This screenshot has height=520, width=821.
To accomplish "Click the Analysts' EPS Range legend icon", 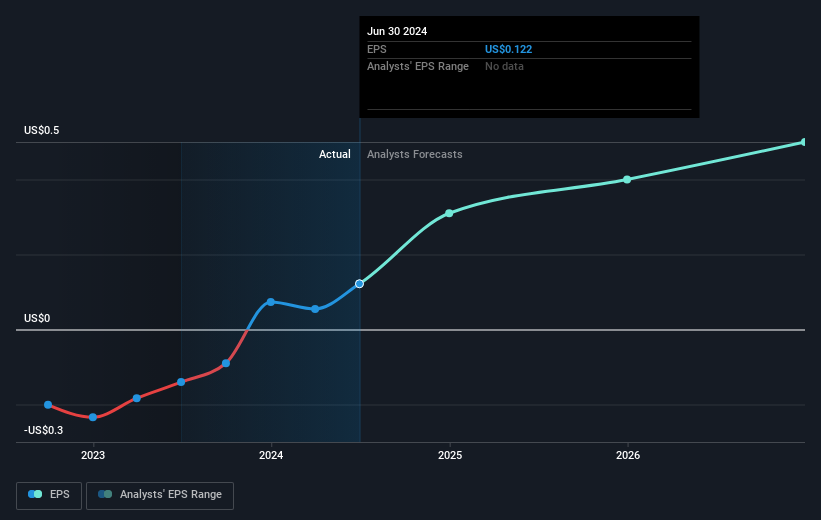I will [x=105, y=494].
